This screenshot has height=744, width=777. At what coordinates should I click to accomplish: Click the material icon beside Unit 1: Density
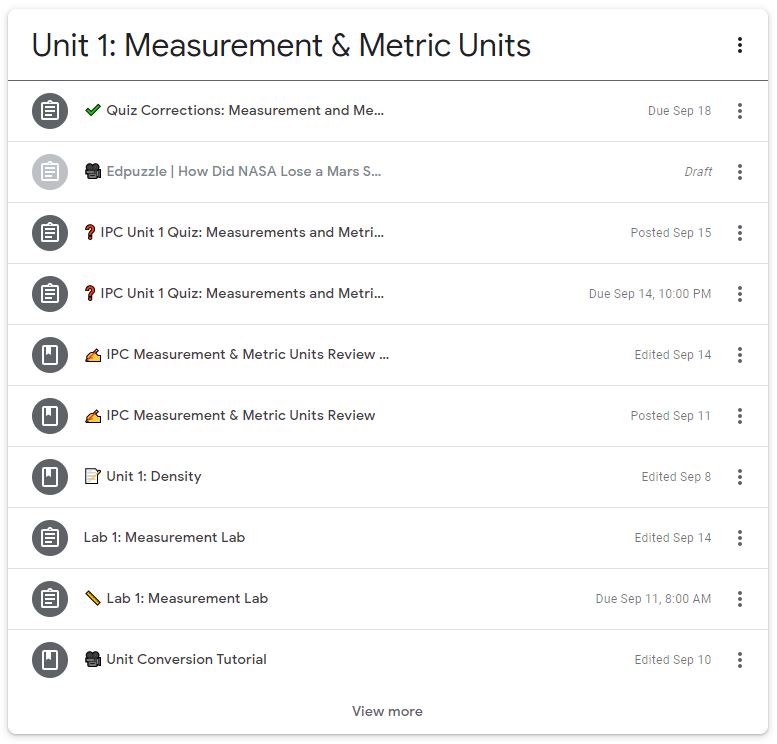click(50, 477)
